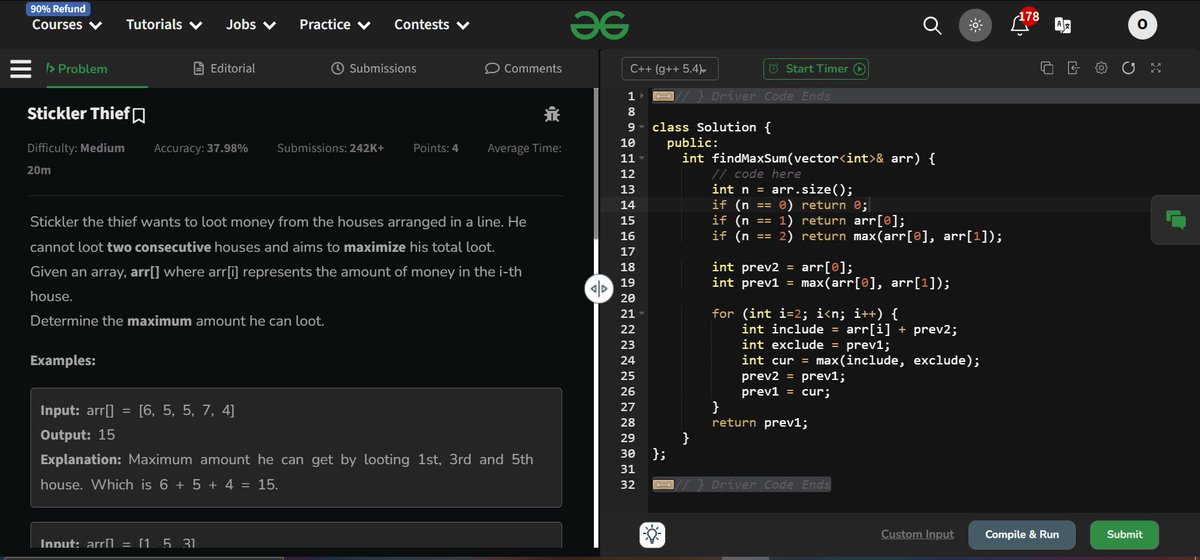The image size is (1200, 560).
Task: Report a bug with the bug icon
Action: coord(551,115)
